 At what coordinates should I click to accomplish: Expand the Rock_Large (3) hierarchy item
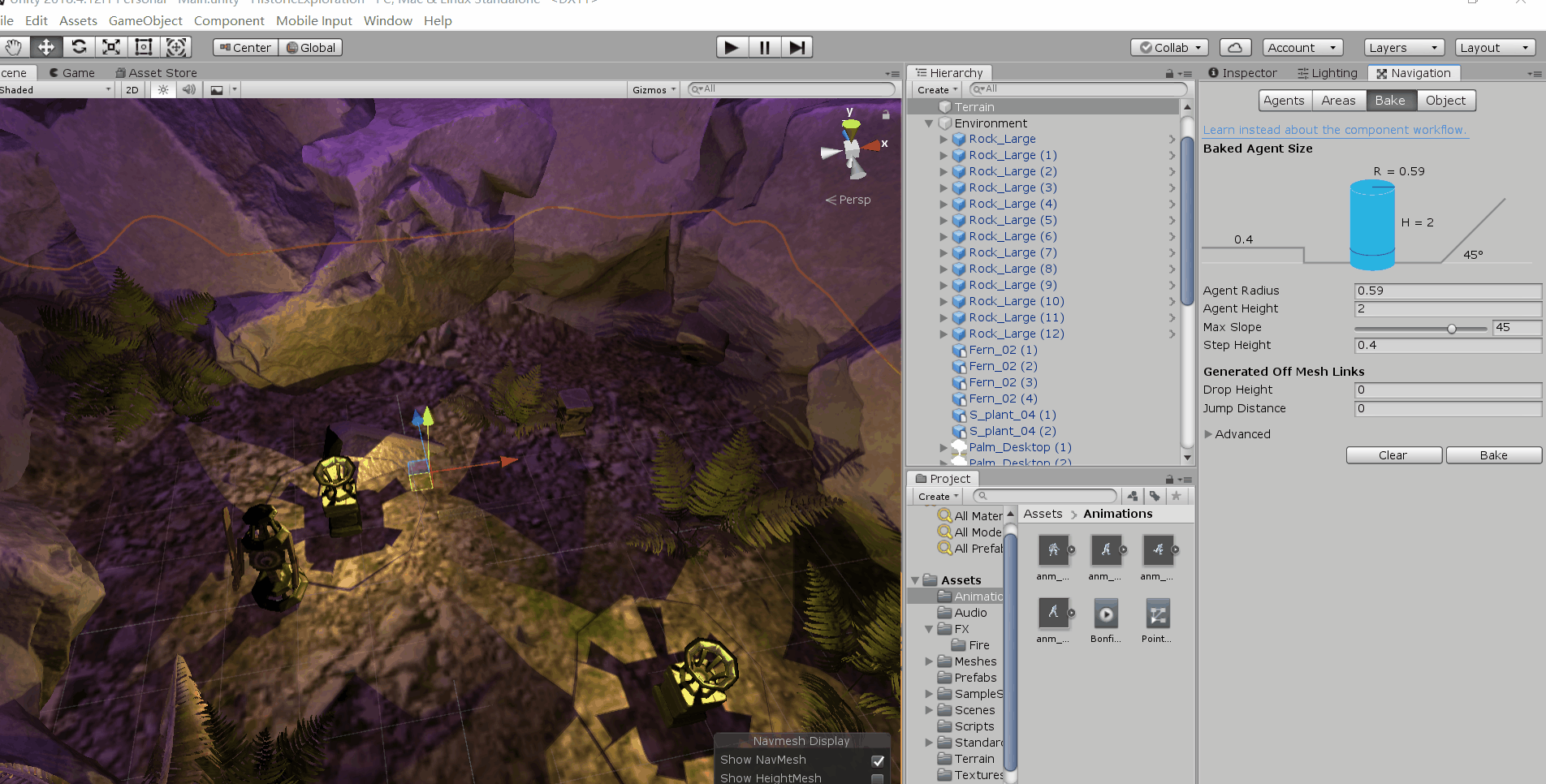point(943,187)
